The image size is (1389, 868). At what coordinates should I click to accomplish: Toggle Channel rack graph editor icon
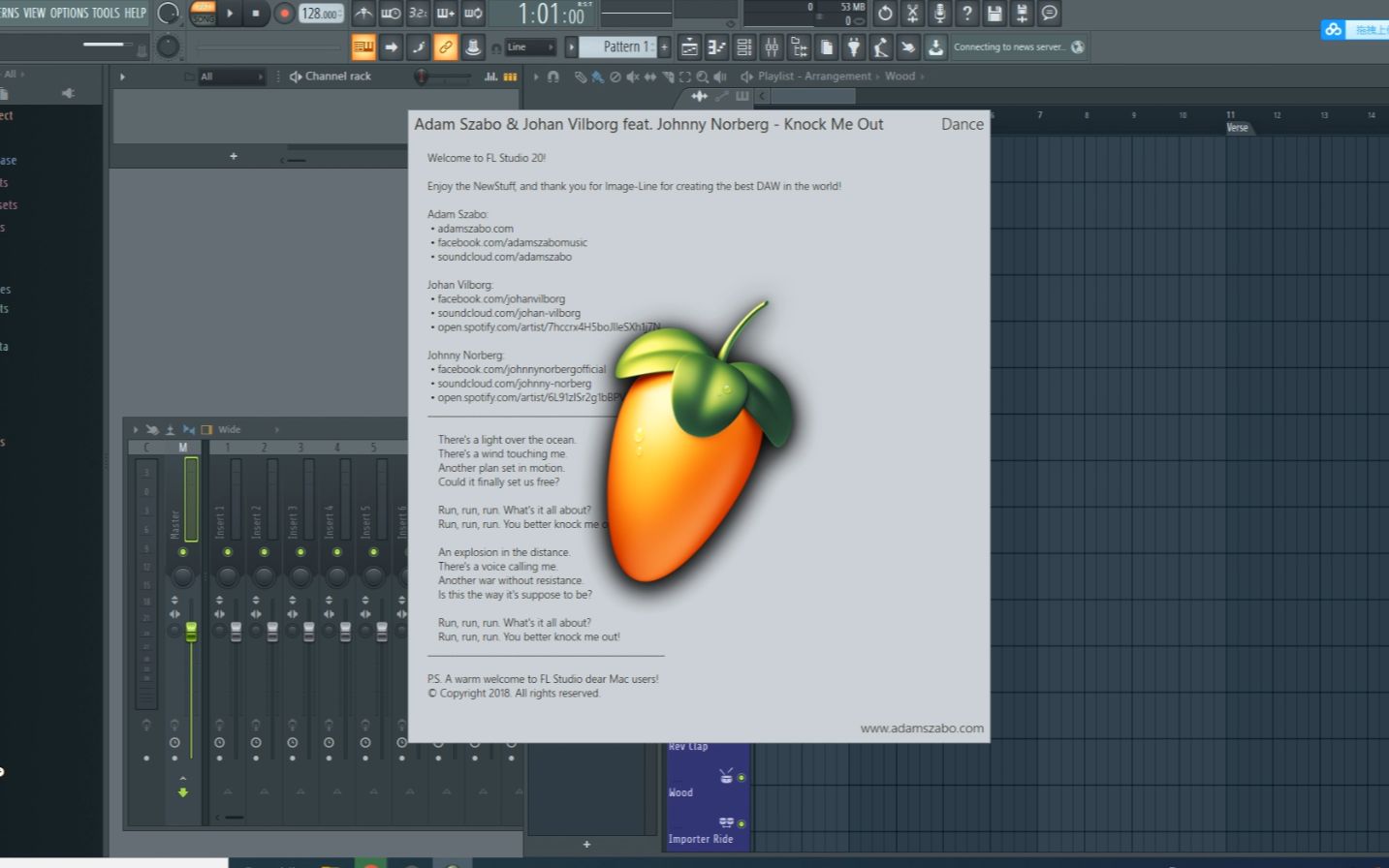(490, 77)
